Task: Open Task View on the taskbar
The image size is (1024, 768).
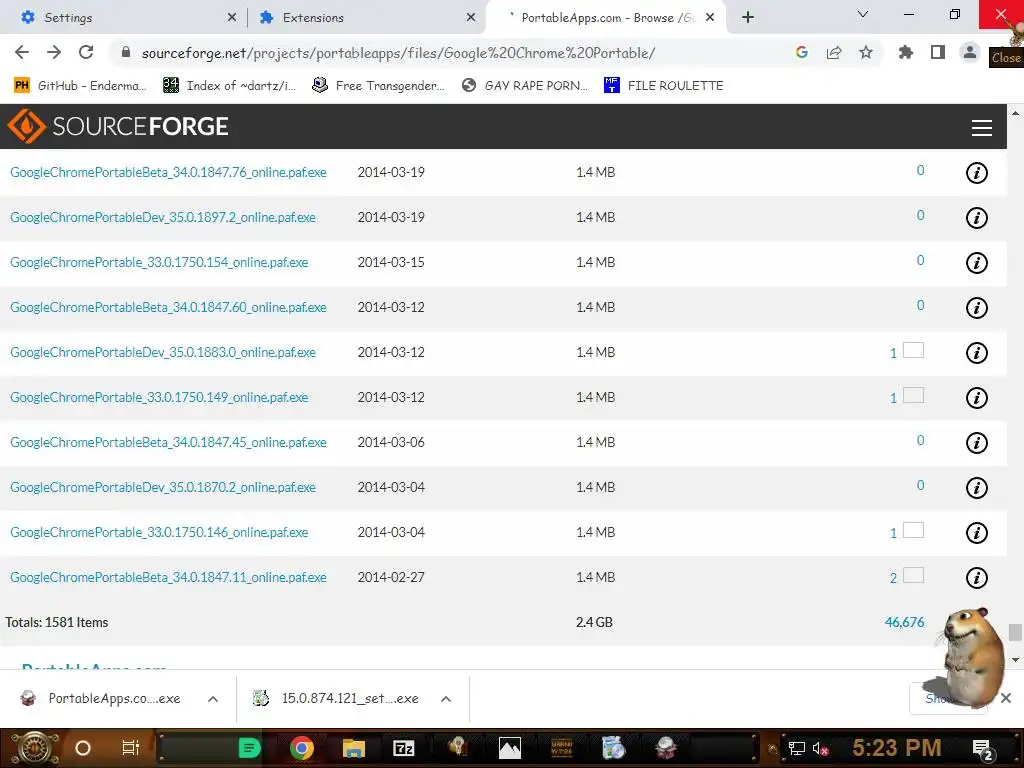Action: [131, 748]
